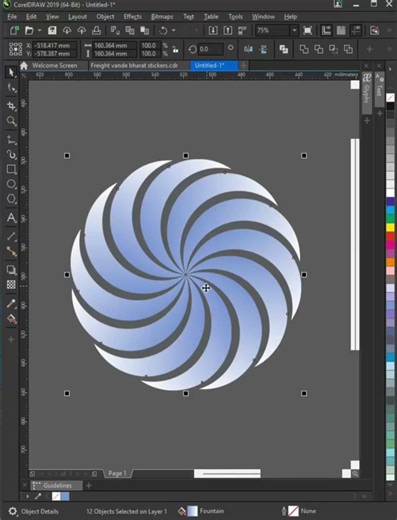The image size is (397, 520).
Task: Click the Print icon
Action: tap(96, 31)
